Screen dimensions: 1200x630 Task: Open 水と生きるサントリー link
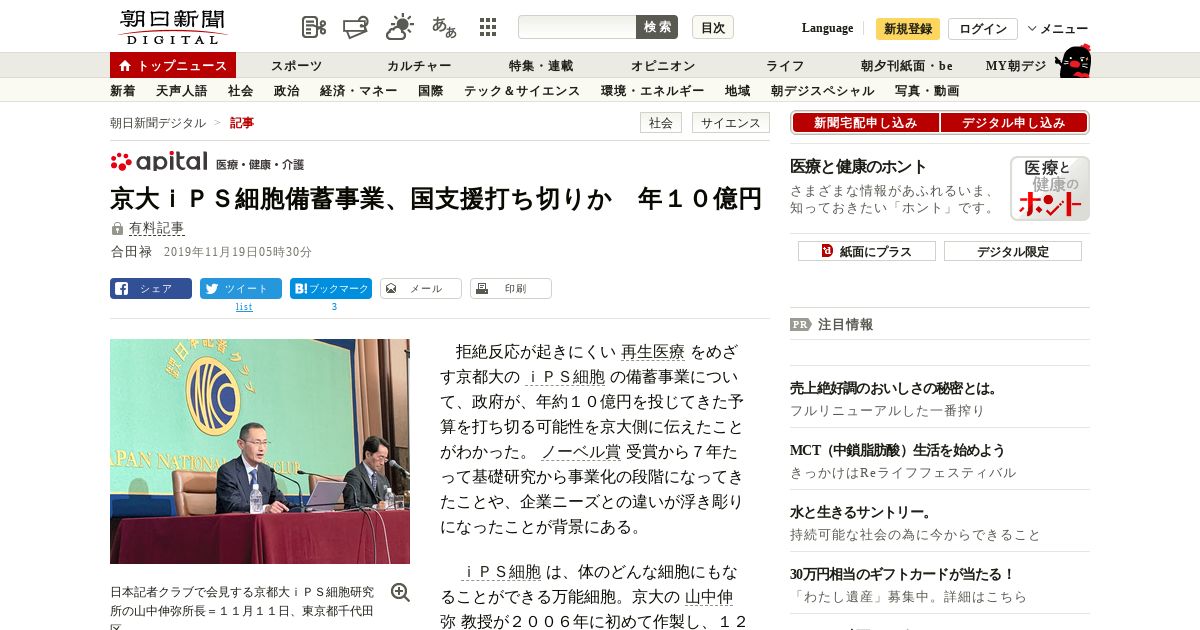861,512
